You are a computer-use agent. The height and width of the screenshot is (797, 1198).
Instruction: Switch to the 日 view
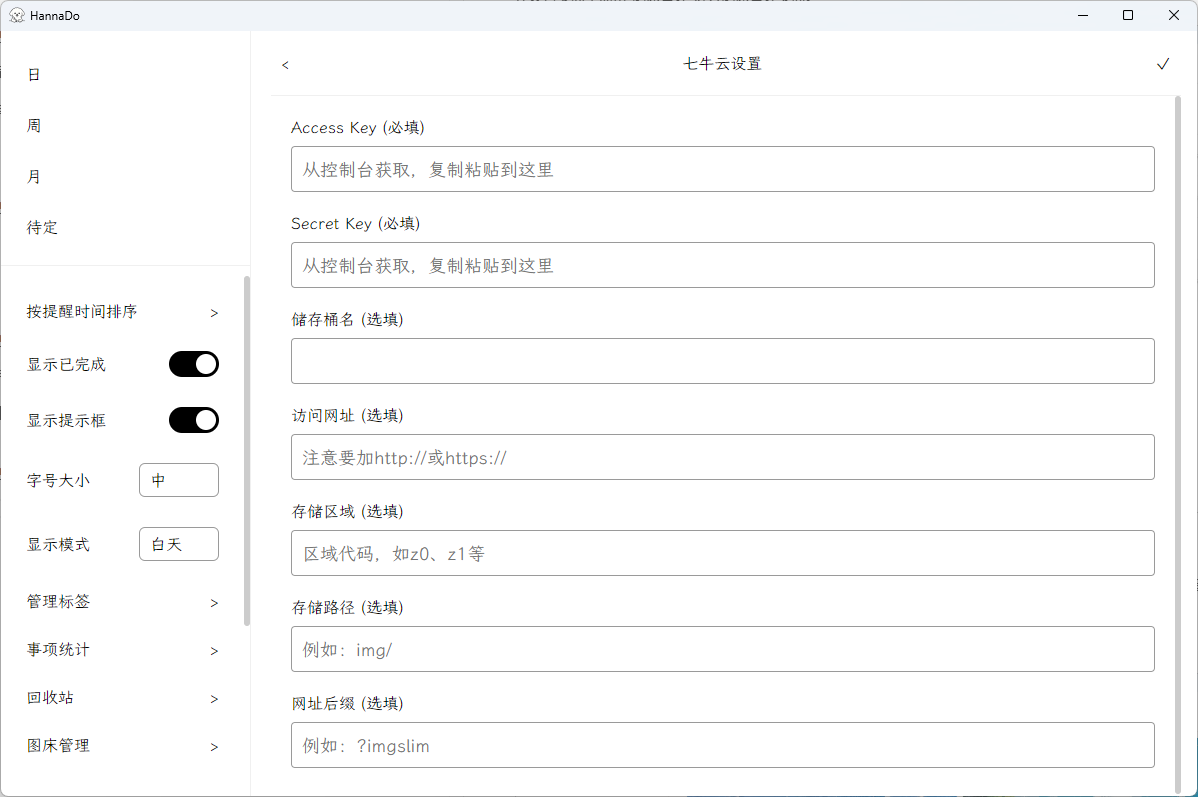(34, 75)
